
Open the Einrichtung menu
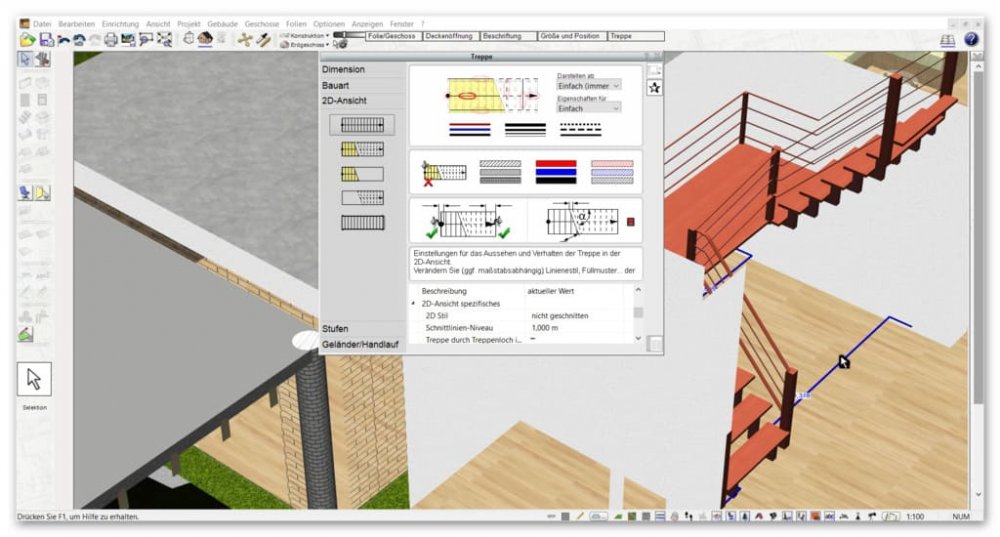120,24
